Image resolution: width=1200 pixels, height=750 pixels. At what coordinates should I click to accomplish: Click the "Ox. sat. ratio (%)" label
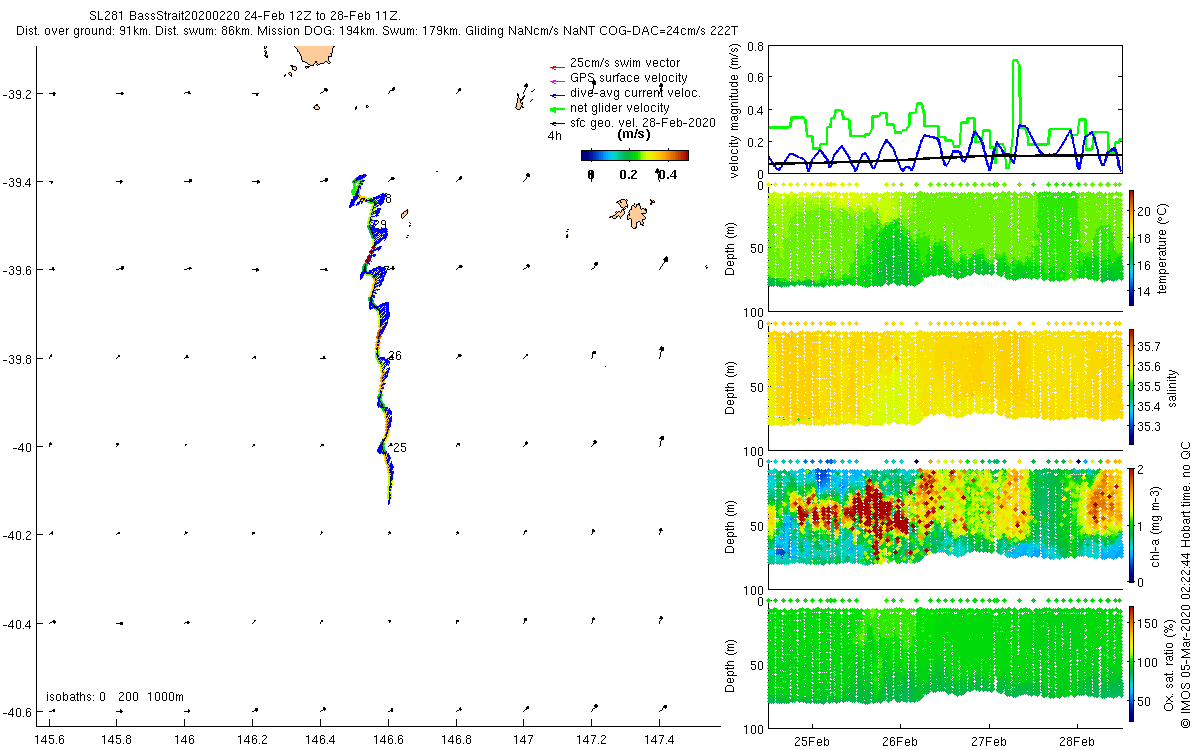[x=1171, y=664]
